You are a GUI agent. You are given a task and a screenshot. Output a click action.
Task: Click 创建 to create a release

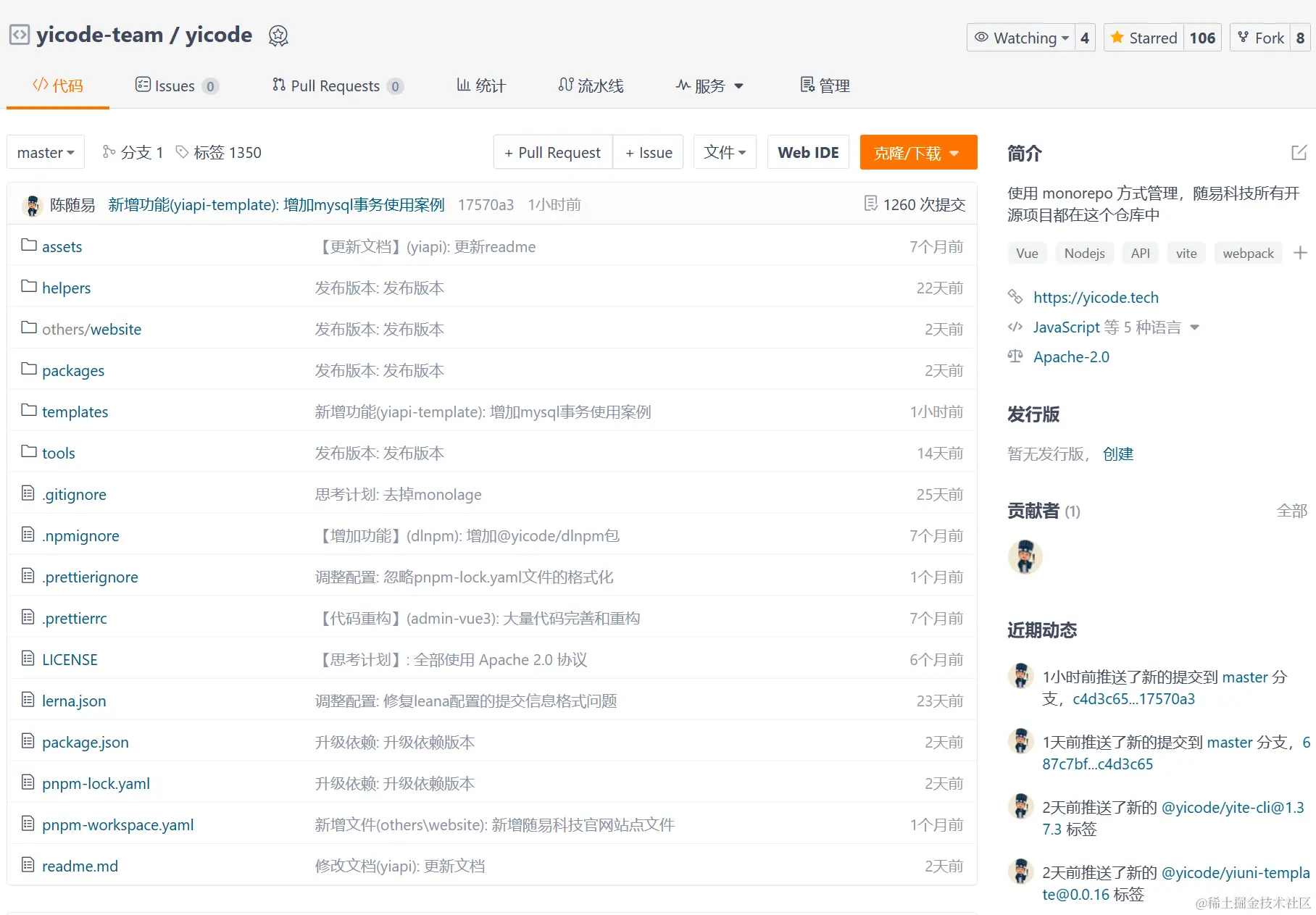pyautogui.click(x=1117, y=454)
